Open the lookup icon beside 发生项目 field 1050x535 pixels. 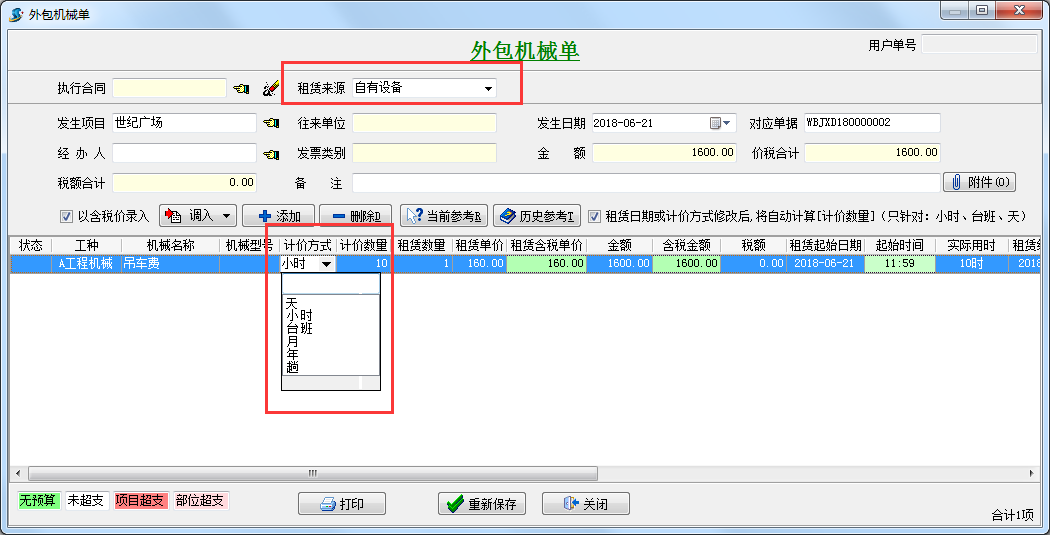coord(270,123)
